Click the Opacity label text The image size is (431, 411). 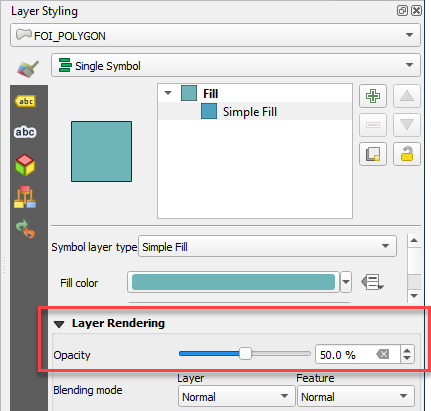(72, 355)
